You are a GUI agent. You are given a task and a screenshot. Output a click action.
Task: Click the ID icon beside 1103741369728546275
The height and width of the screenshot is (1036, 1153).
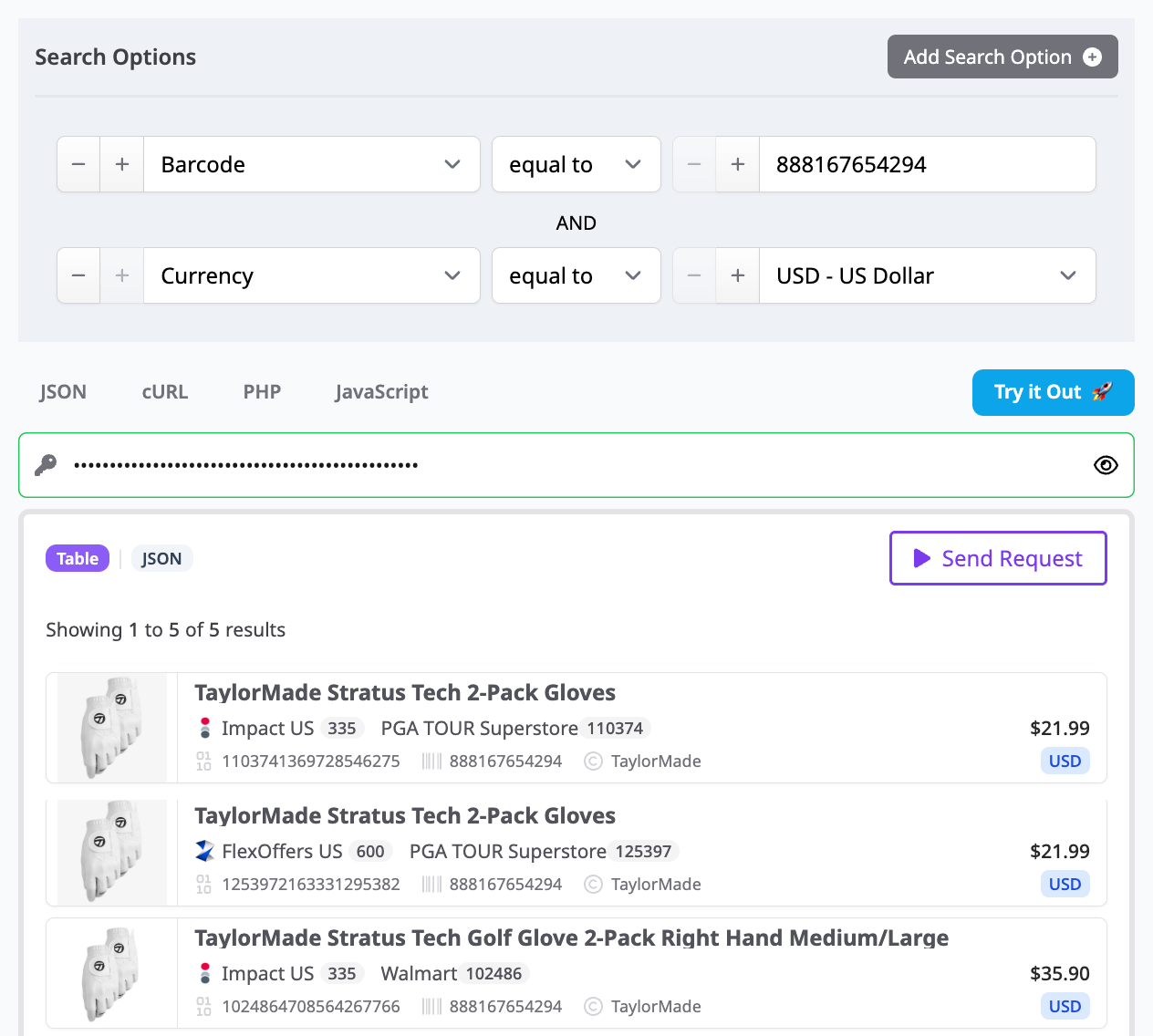203,761
